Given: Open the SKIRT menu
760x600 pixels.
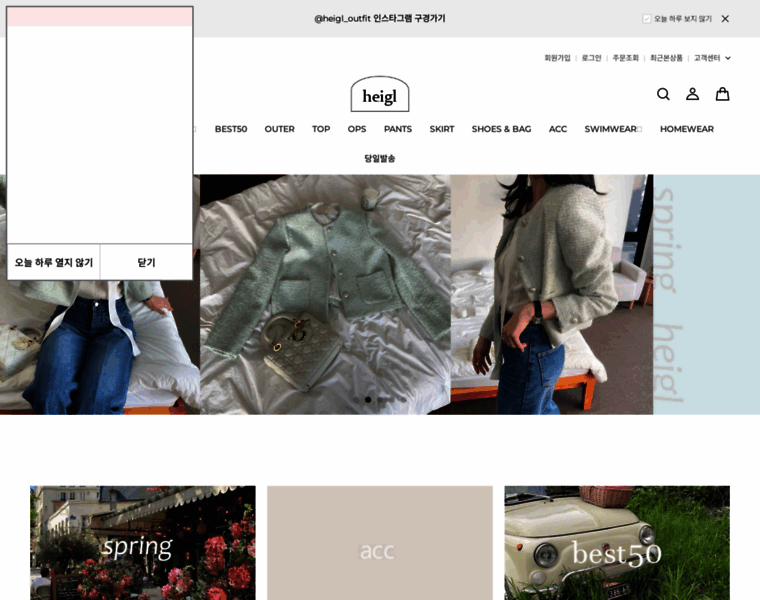Looking at the screenshot, I should pyautogui.click(x=442, y=129).
